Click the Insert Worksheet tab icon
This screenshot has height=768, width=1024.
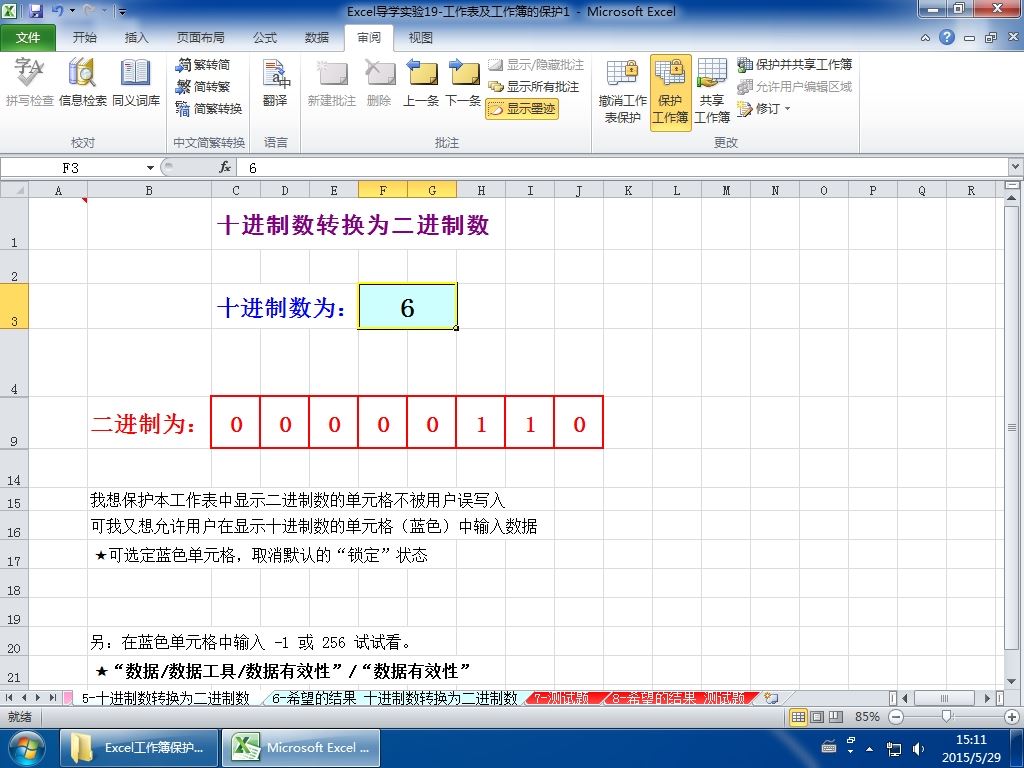(771, 698)
